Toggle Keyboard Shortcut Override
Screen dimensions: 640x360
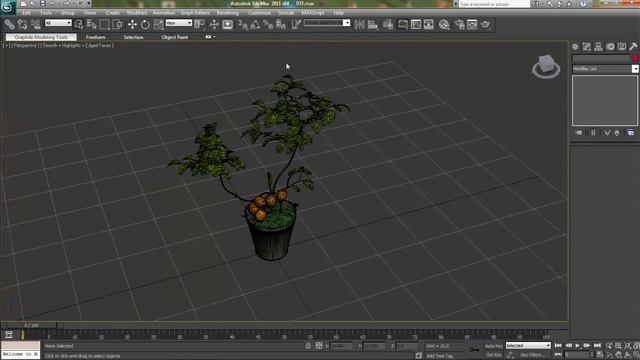point(227,24)
